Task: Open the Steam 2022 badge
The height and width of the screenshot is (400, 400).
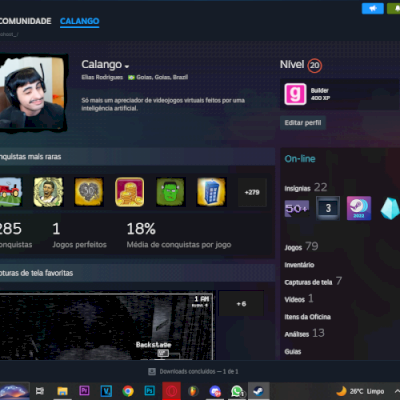Action: coord(359,208)
